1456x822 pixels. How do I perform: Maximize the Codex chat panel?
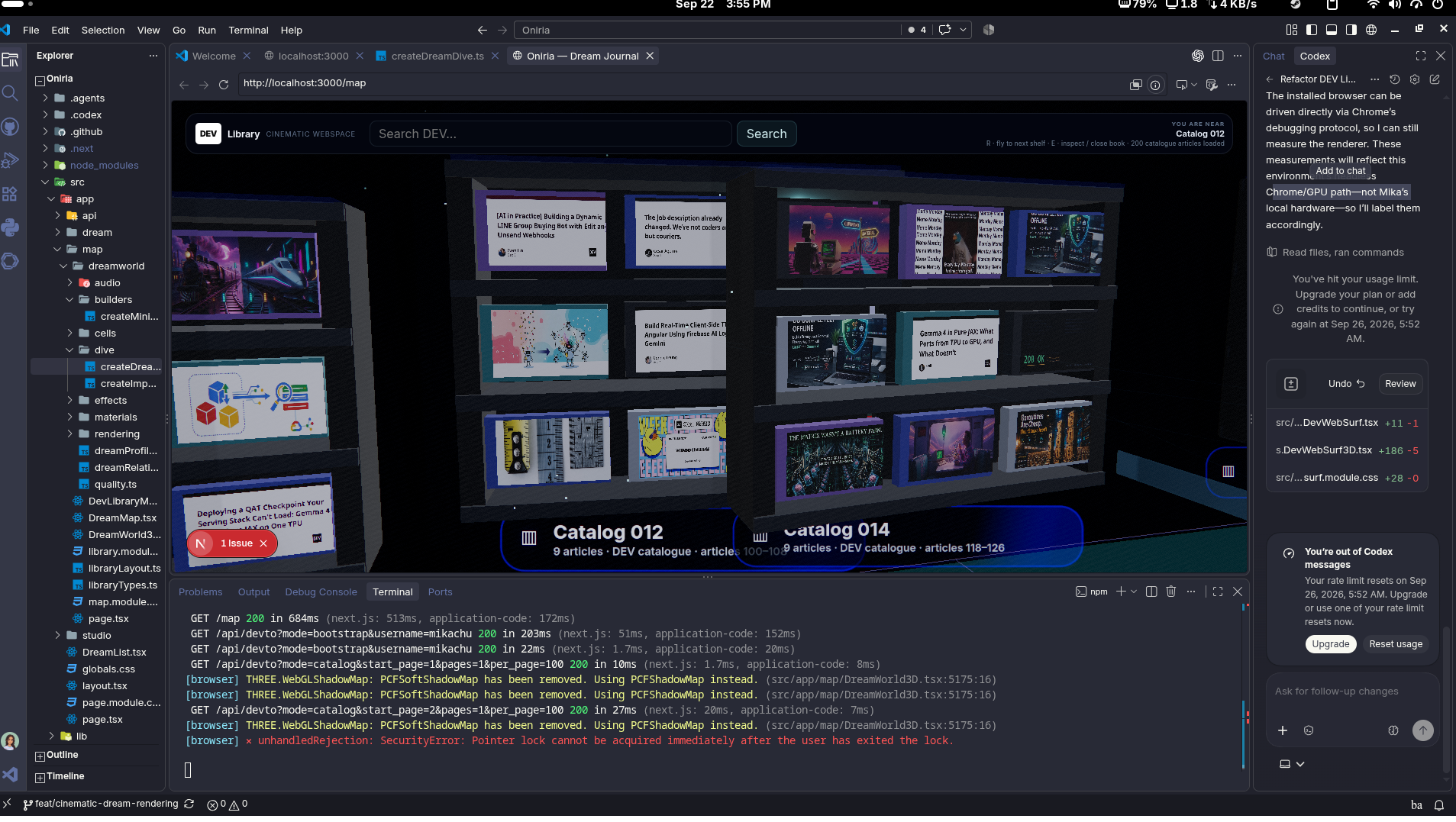[x=1421, y=56]
